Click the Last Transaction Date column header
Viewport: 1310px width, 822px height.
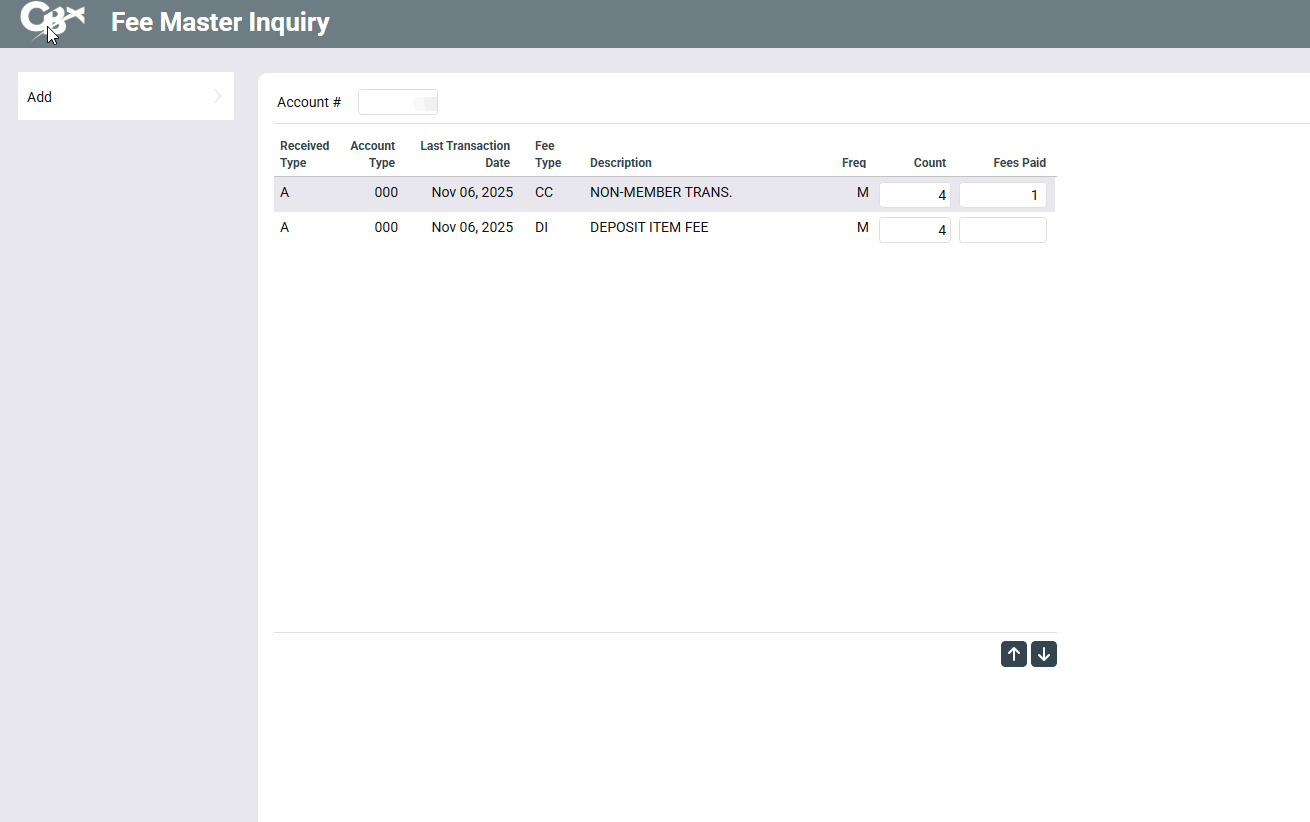[465, 154]
